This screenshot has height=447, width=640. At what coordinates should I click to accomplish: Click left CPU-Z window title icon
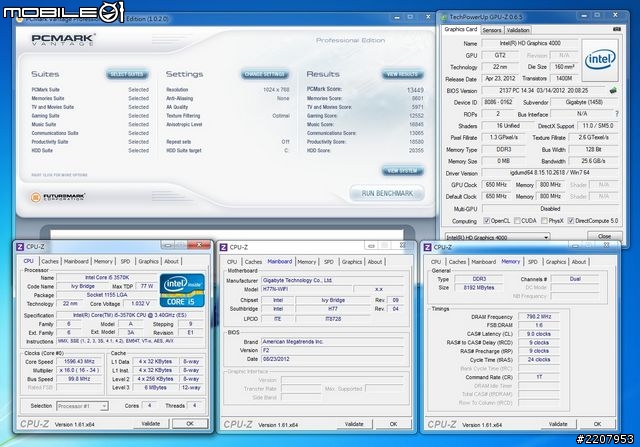tap(20, 247)
